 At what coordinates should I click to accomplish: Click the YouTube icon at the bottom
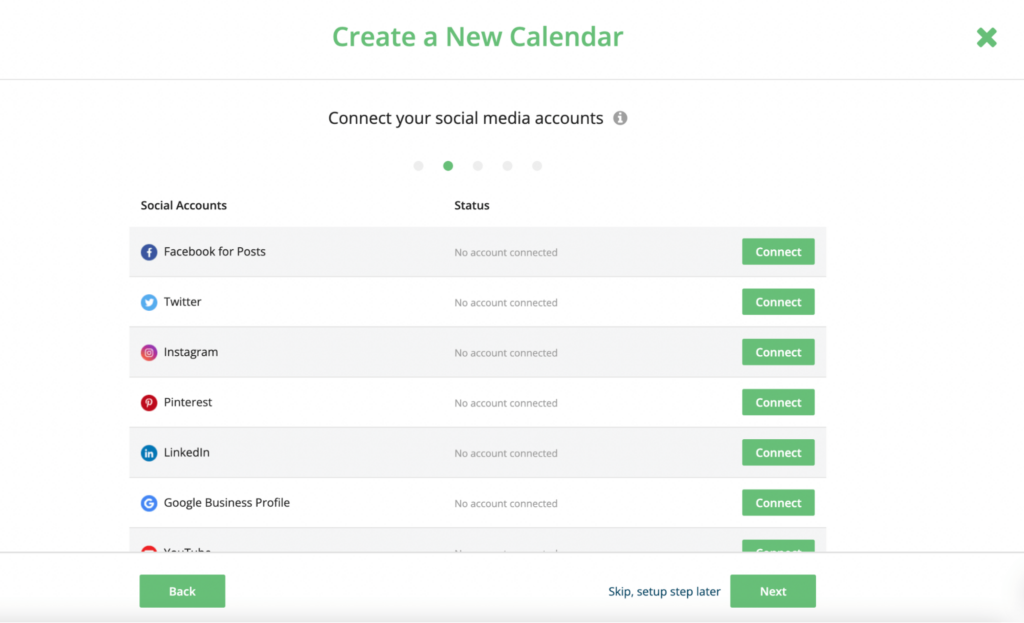pyautogui.click(x=149, y=549)
